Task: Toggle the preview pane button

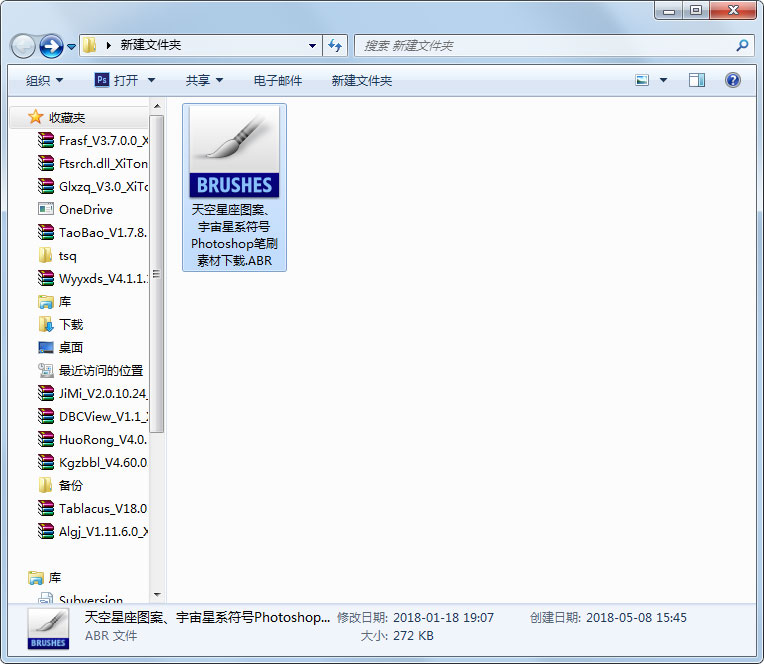Action: coord(697,80)
